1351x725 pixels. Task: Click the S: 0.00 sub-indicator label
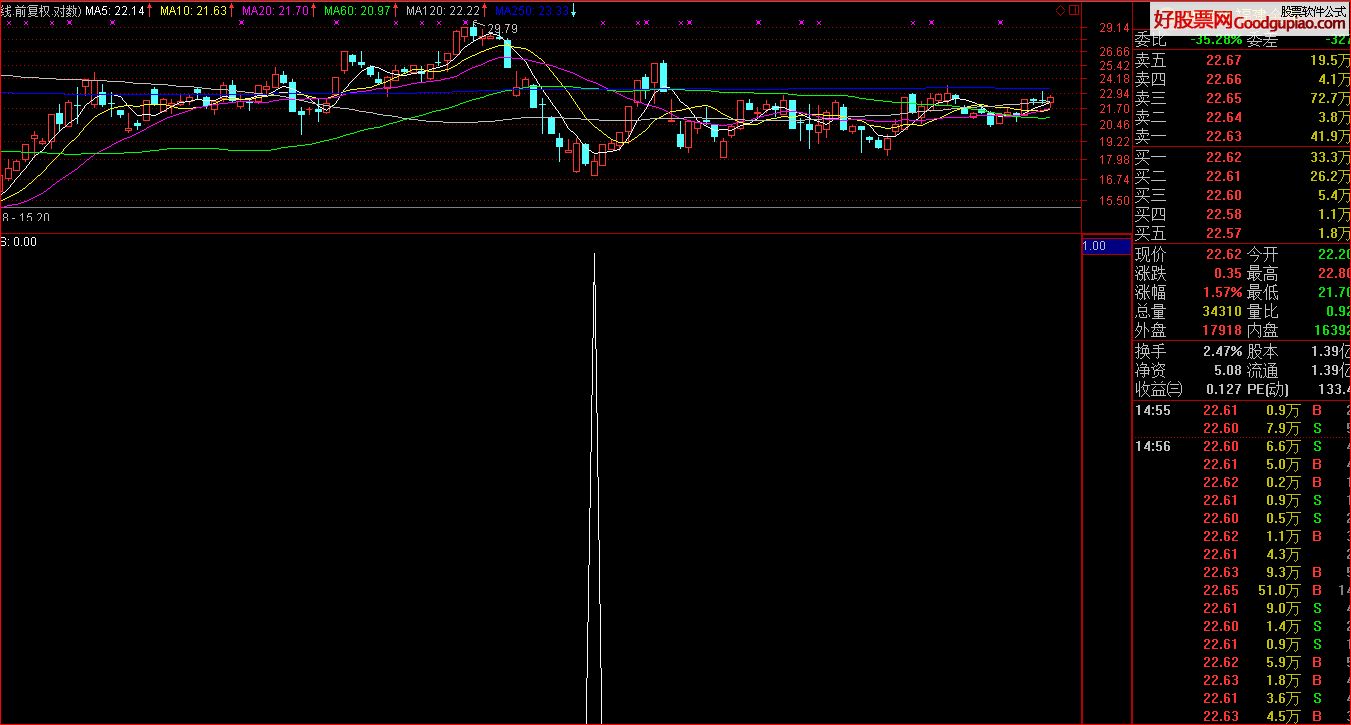19,242
